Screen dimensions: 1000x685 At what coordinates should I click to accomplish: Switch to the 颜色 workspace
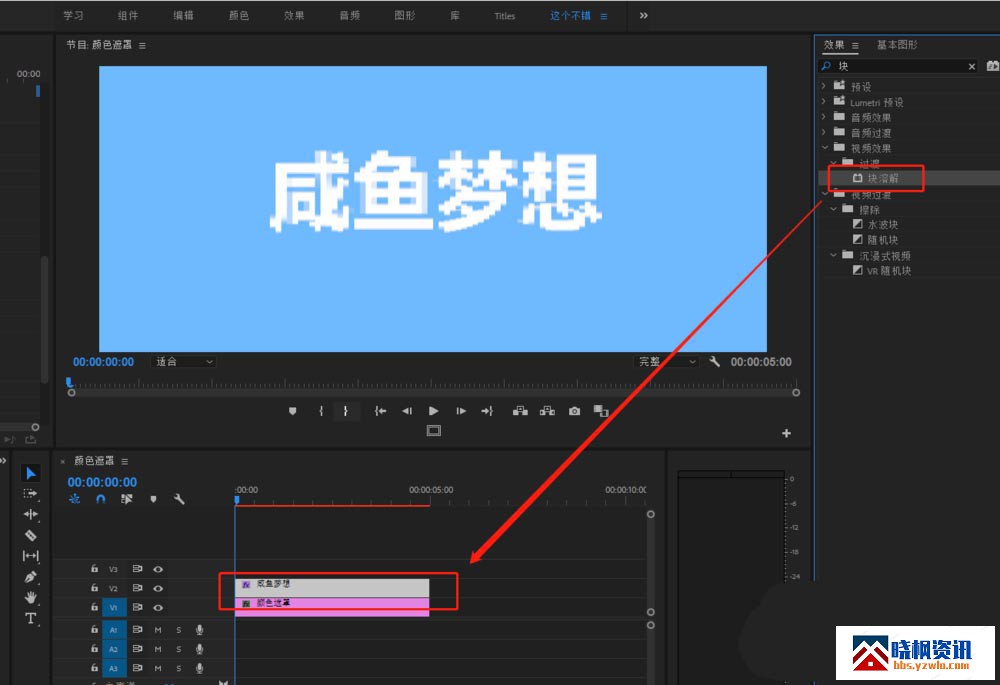tap(239, 15)
